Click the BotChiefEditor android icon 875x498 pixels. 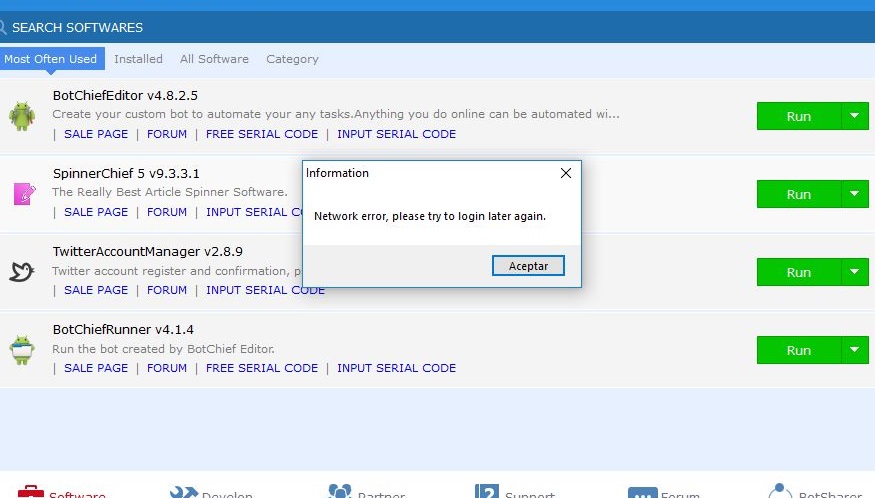(x=22, y=116)
